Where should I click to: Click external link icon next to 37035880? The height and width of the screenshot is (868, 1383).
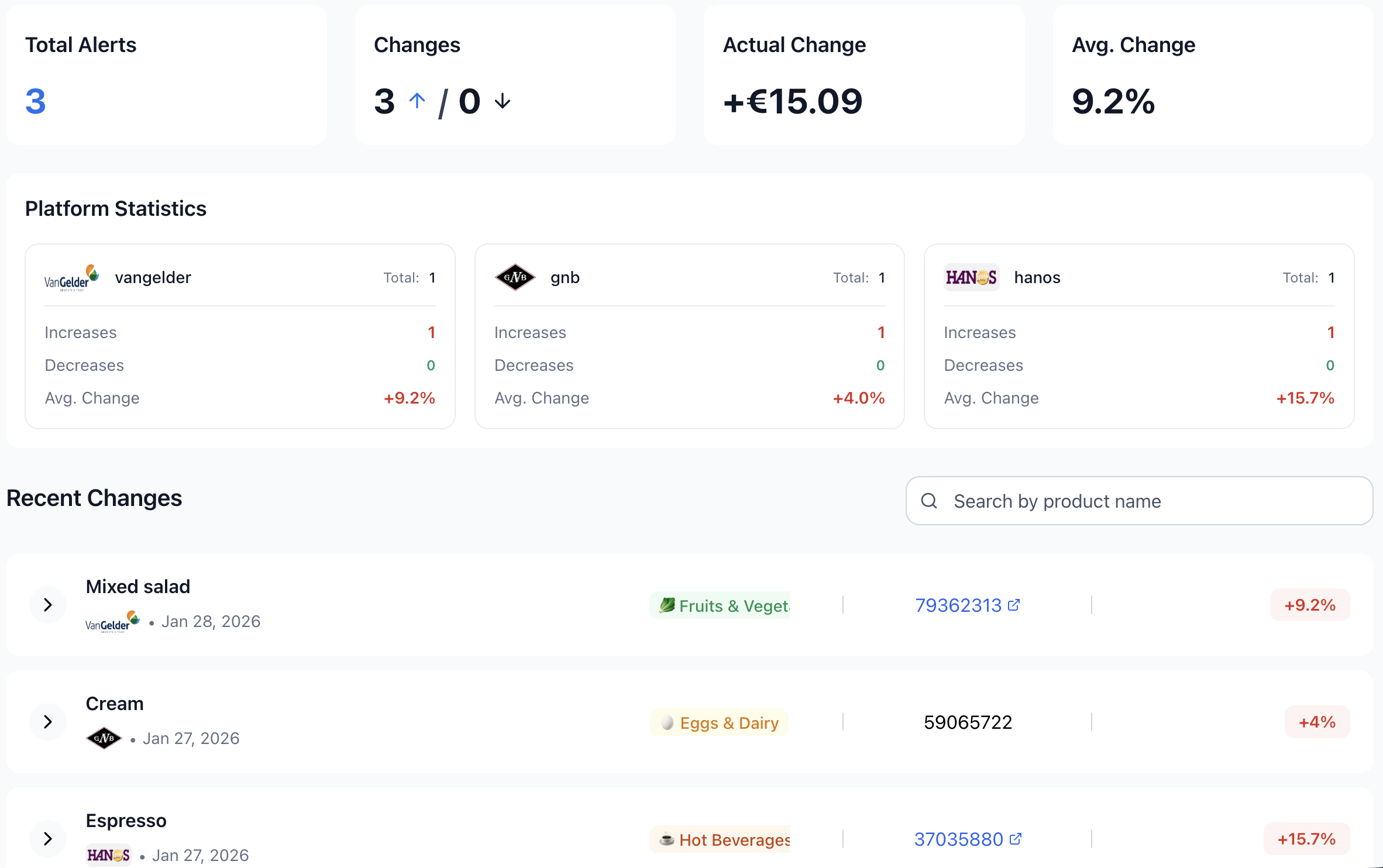click(1016, 839)
